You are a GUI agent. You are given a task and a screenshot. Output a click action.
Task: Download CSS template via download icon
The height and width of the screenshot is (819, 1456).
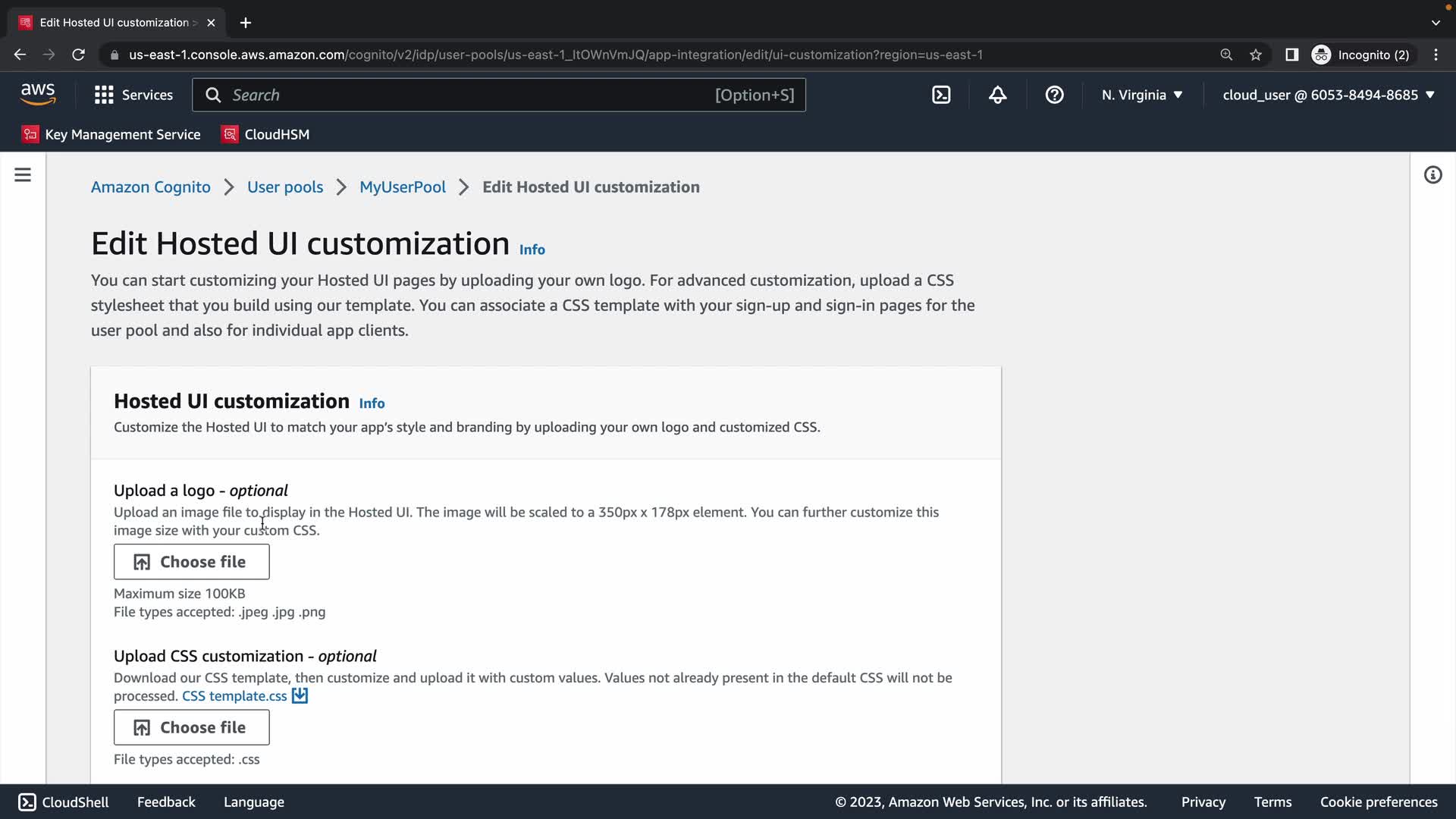click(300, 695)
